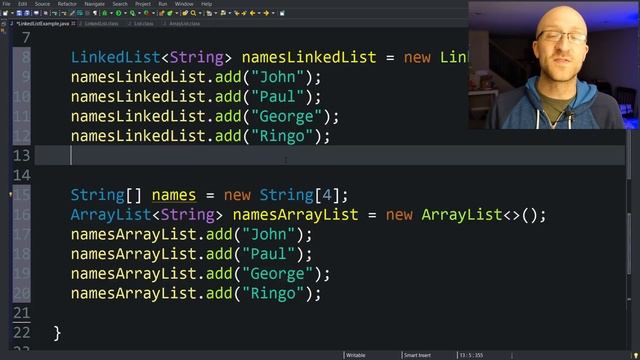Click the Run External Tools icon
Viewport: 640px width, 360px height.
pos(147,13)
